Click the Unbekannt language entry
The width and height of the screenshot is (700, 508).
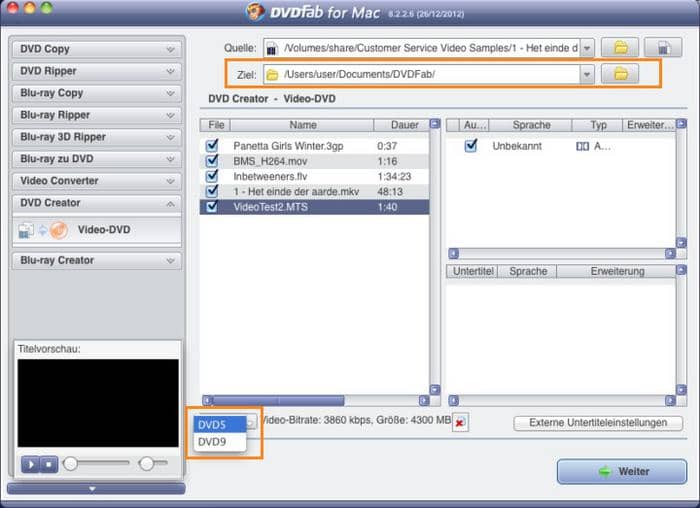(517, 146)
